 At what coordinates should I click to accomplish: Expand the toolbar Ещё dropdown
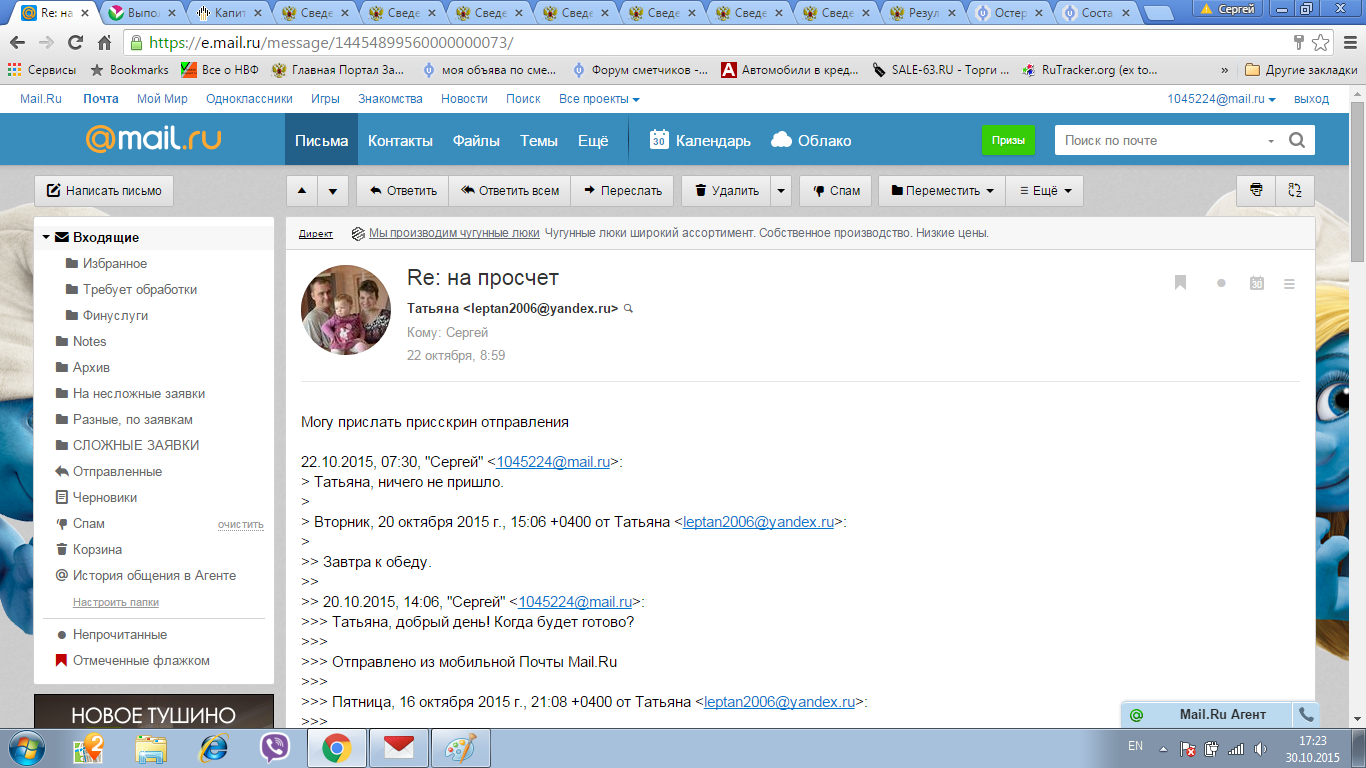tap(1044, 191)
